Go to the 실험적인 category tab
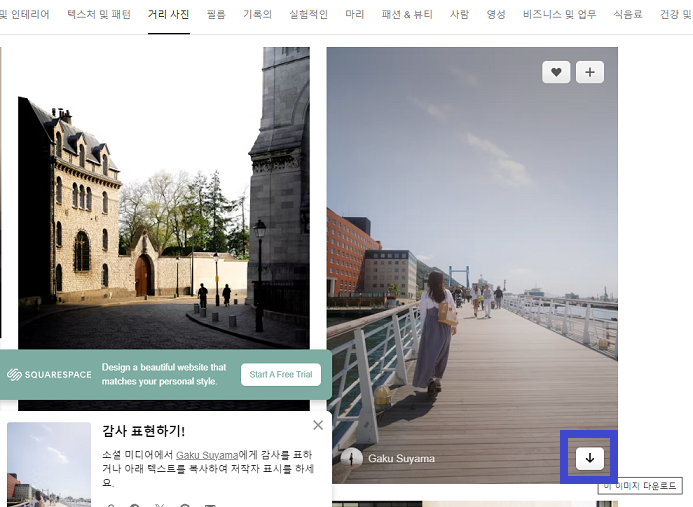Viewport: 693px width, 507px height. (308, 15)
